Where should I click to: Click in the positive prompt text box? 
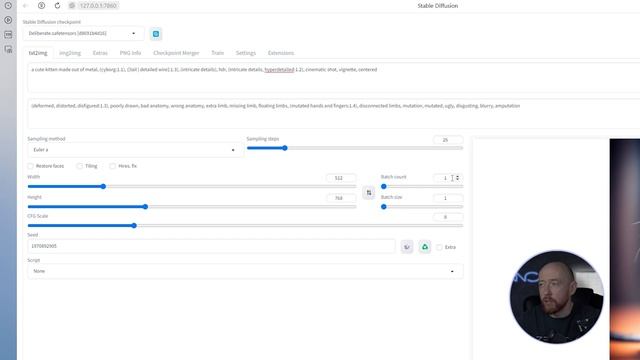pos(333,78)
